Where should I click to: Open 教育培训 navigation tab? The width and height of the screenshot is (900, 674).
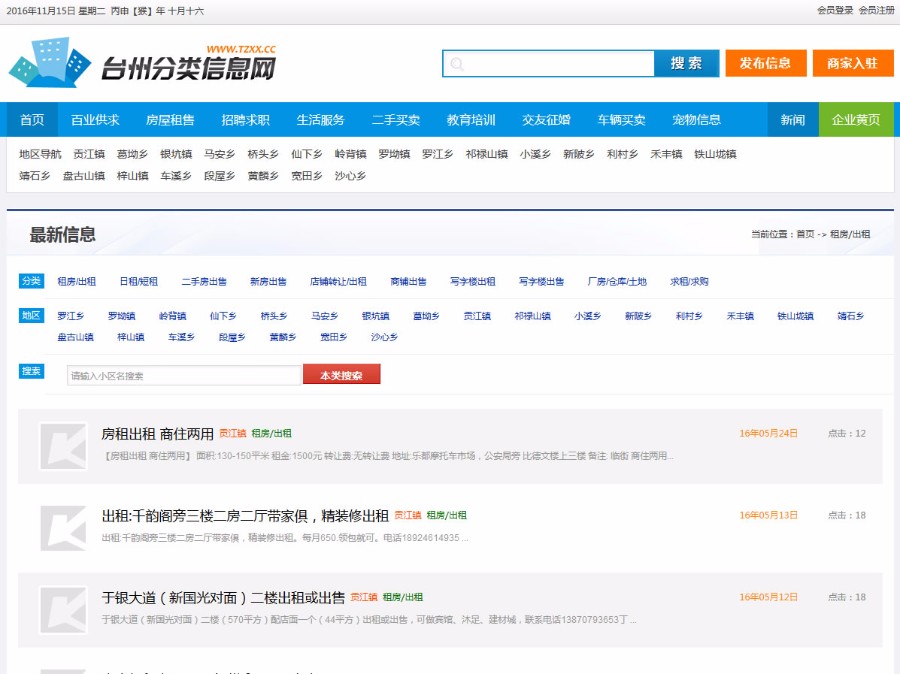pyautogui.click(x=471, y=119)
